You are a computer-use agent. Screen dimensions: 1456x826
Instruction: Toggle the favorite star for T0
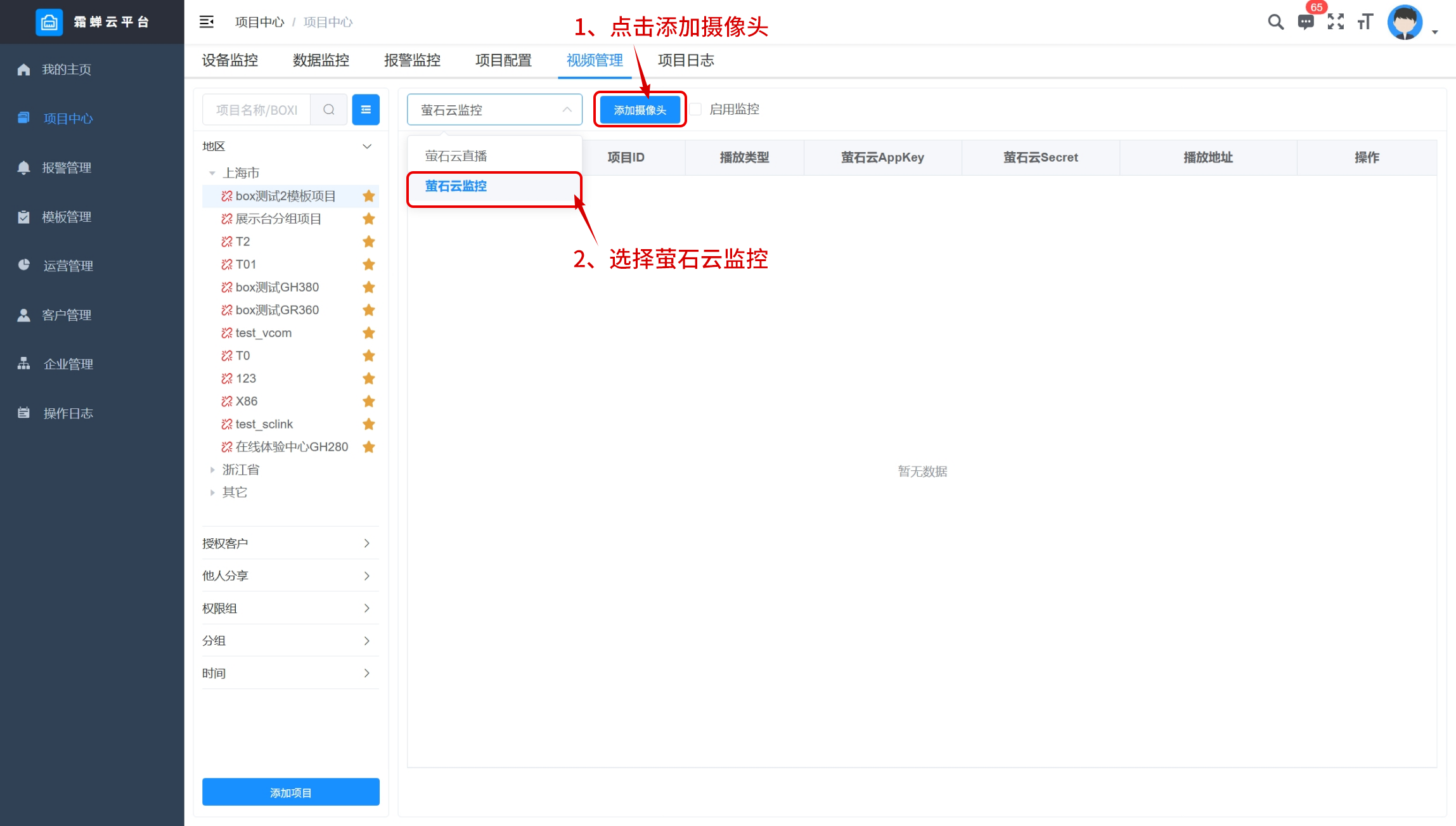tap(369, 356)
